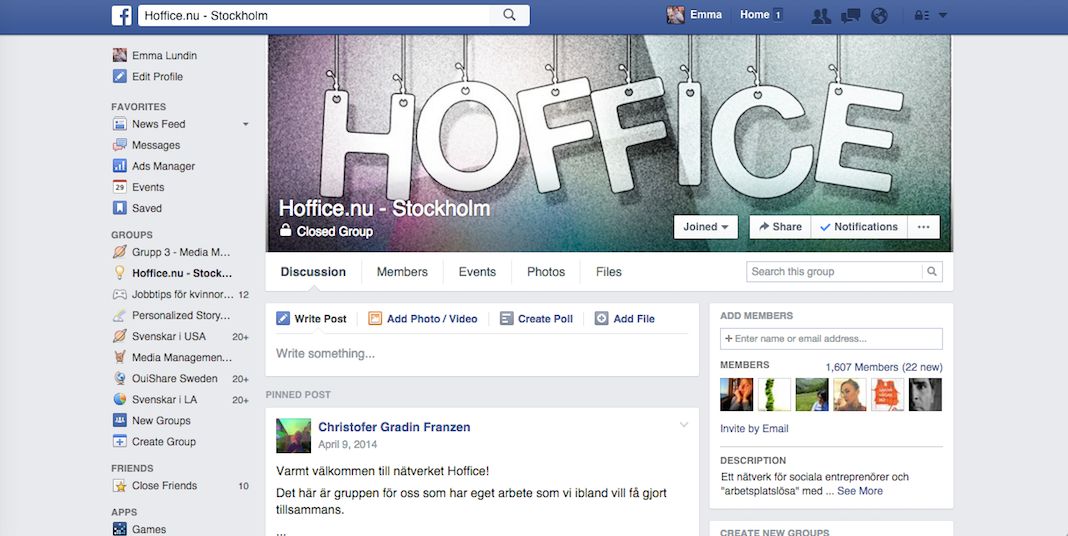The image size is (1068, 536).
Task: Click Write something text area
Action: (482, 354)
